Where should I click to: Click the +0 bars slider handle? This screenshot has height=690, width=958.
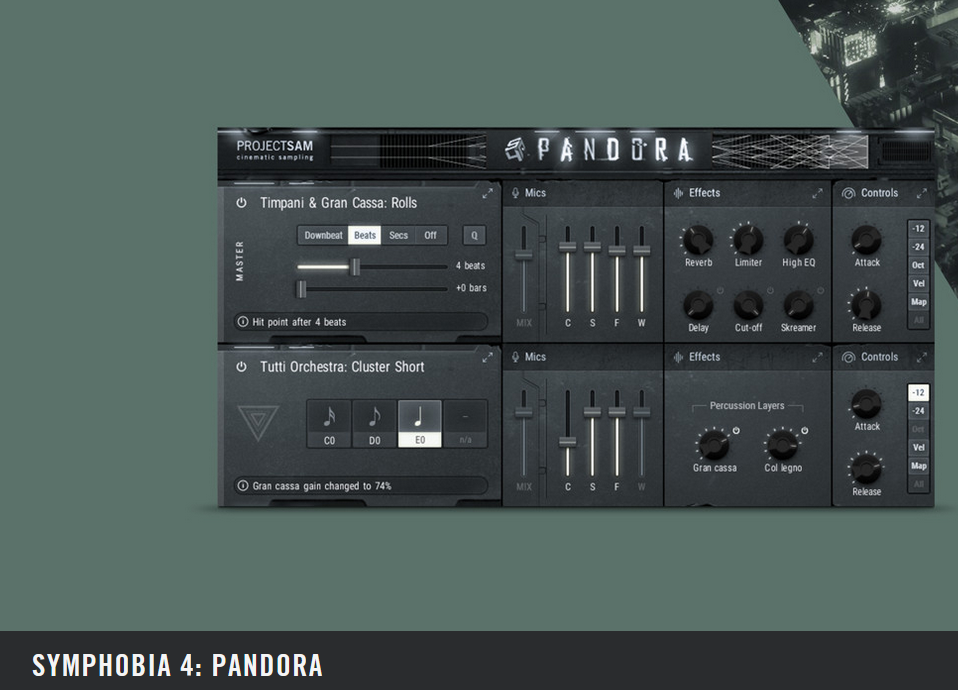click(x=301, y=288)
